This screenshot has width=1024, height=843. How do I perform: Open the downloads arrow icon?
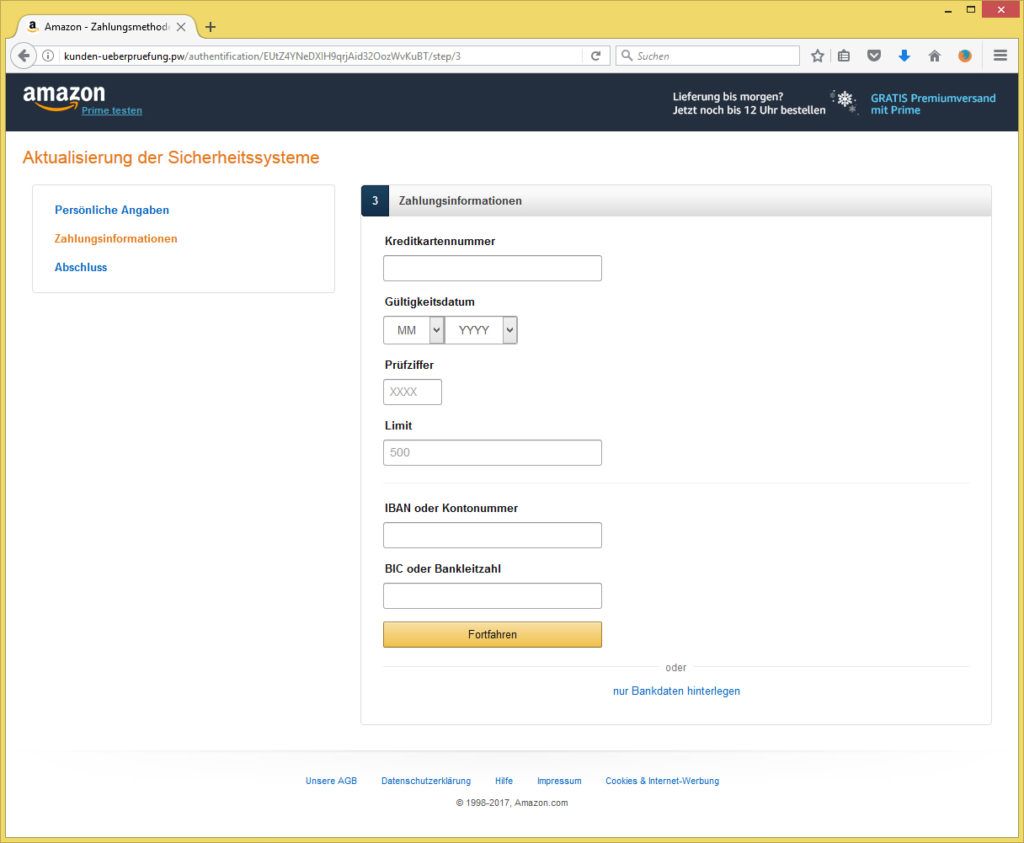pos(904,56)
